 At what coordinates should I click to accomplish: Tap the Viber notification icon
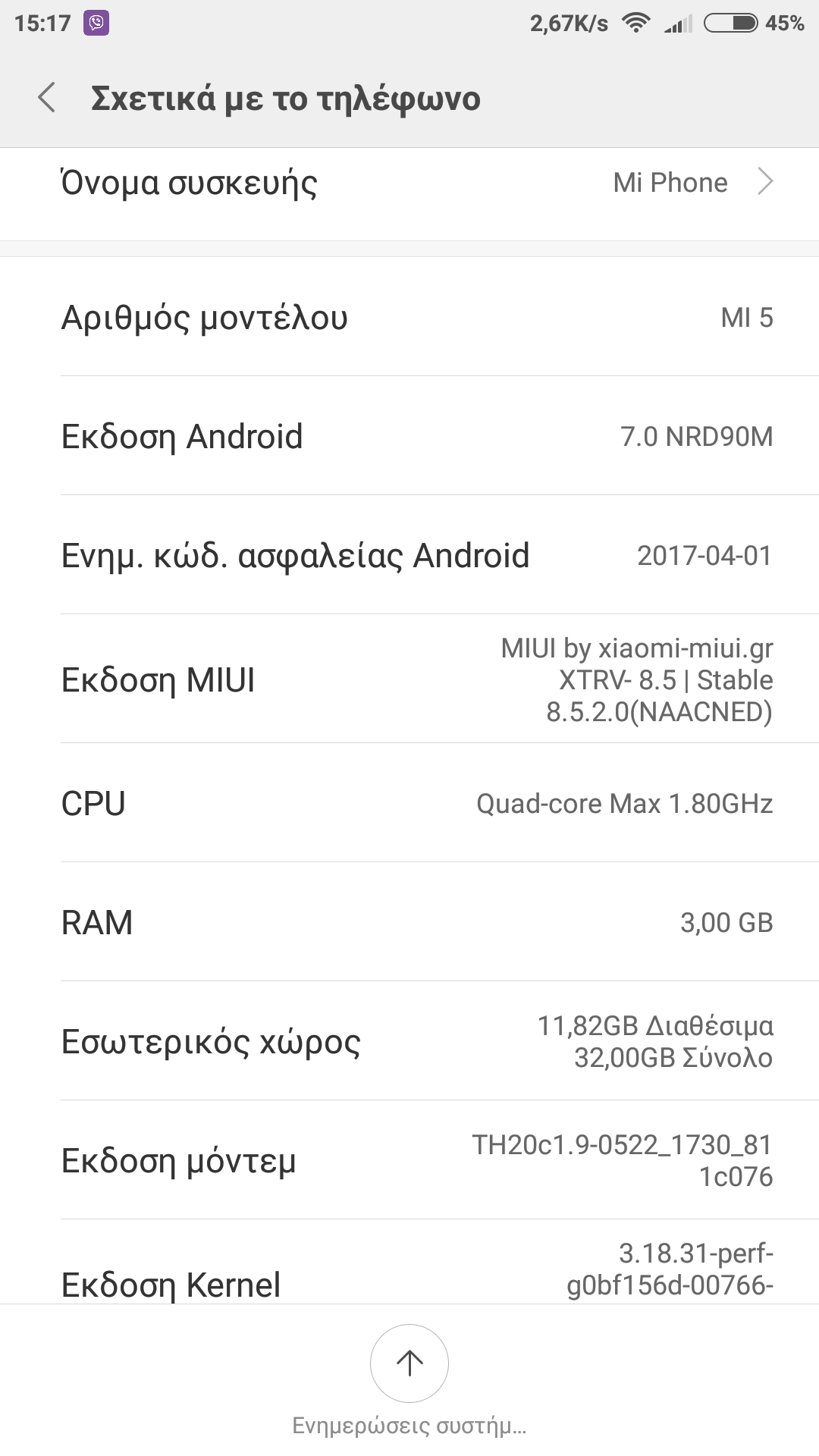pyautogui.click(x=96, y=23)
